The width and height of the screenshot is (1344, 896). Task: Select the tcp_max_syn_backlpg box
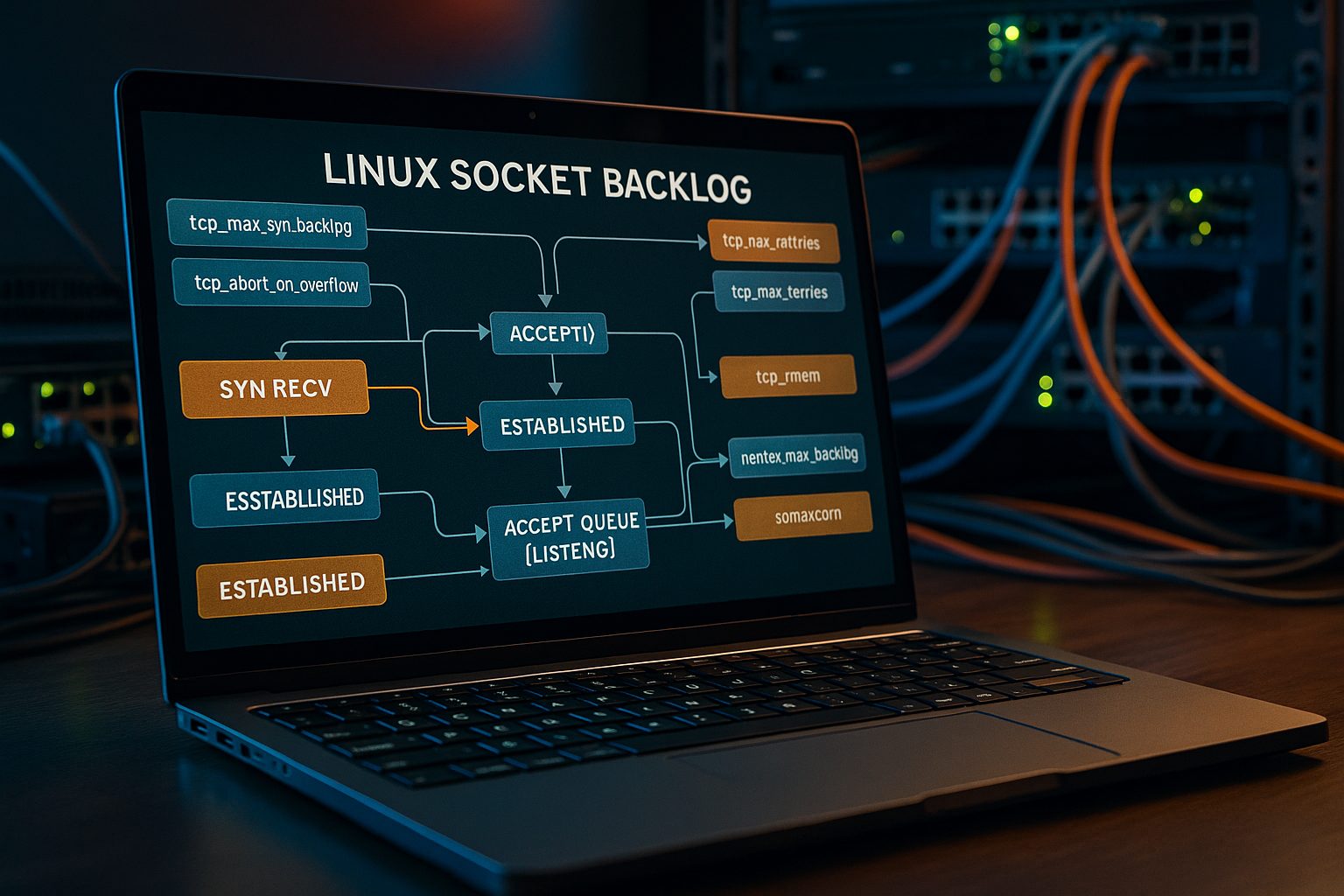click(x=267, y=224)
